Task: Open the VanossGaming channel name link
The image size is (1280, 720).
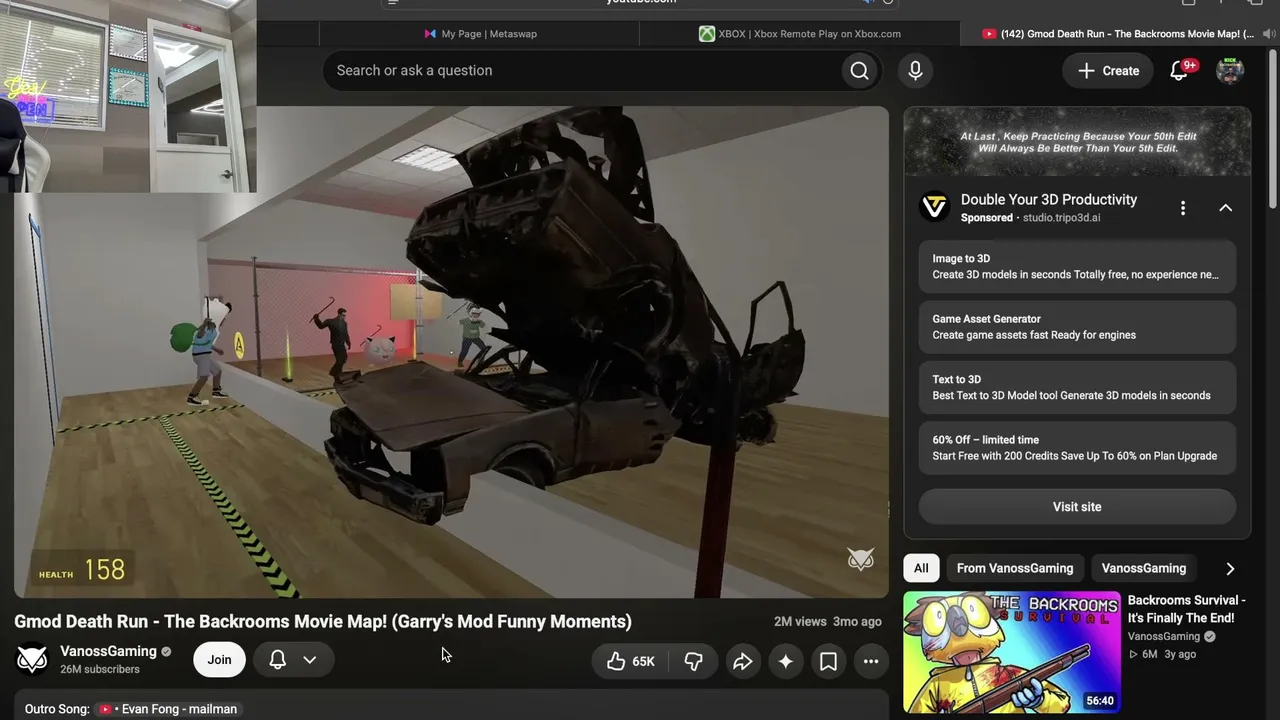Action: [x=108, y=651]
